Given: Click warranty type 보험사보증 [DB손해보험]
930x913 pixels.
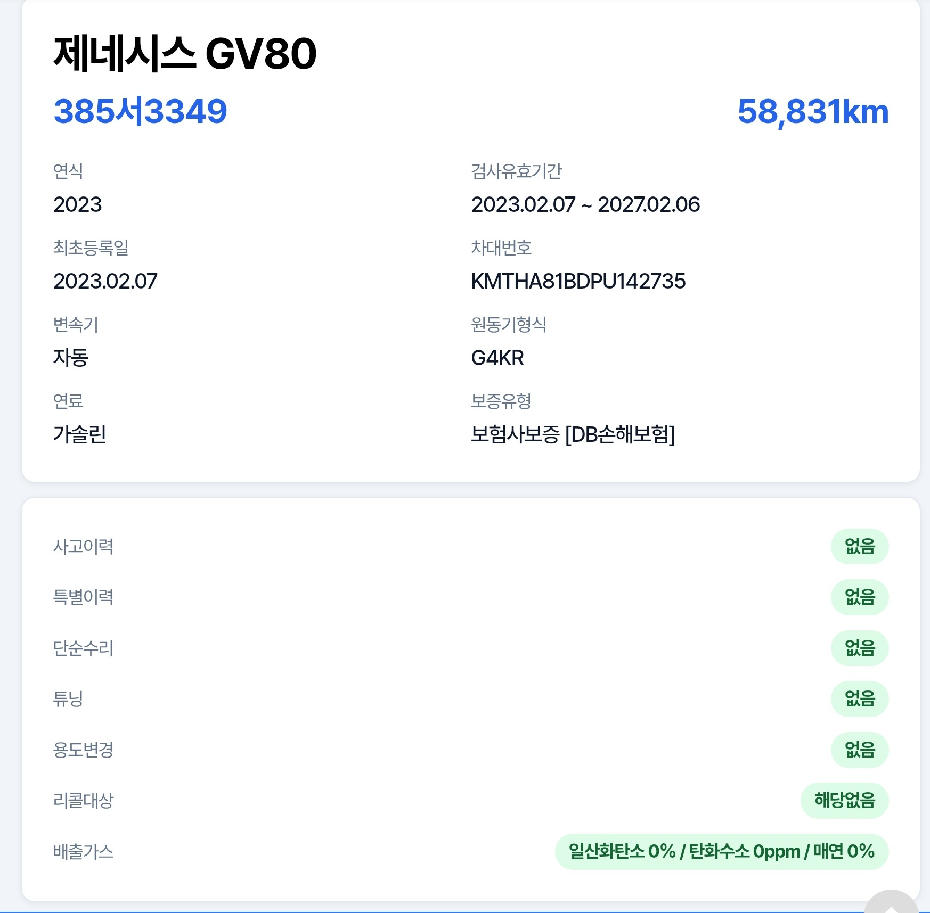Looking at the screenshot, I should click(x=573, y=434).
